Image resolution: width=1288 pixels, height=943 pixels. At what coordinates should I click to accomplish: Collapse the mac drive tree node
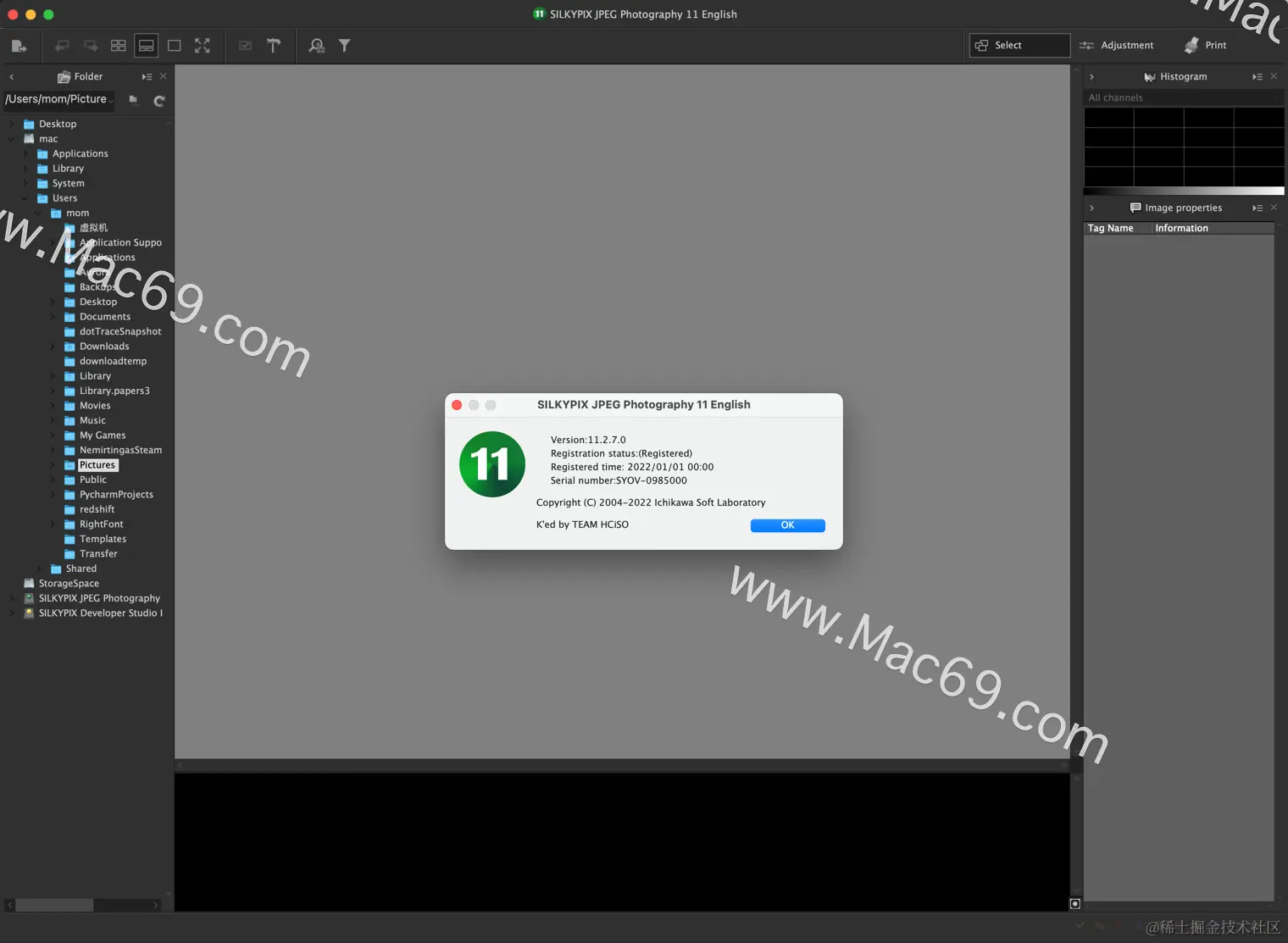tap(11, 139)
